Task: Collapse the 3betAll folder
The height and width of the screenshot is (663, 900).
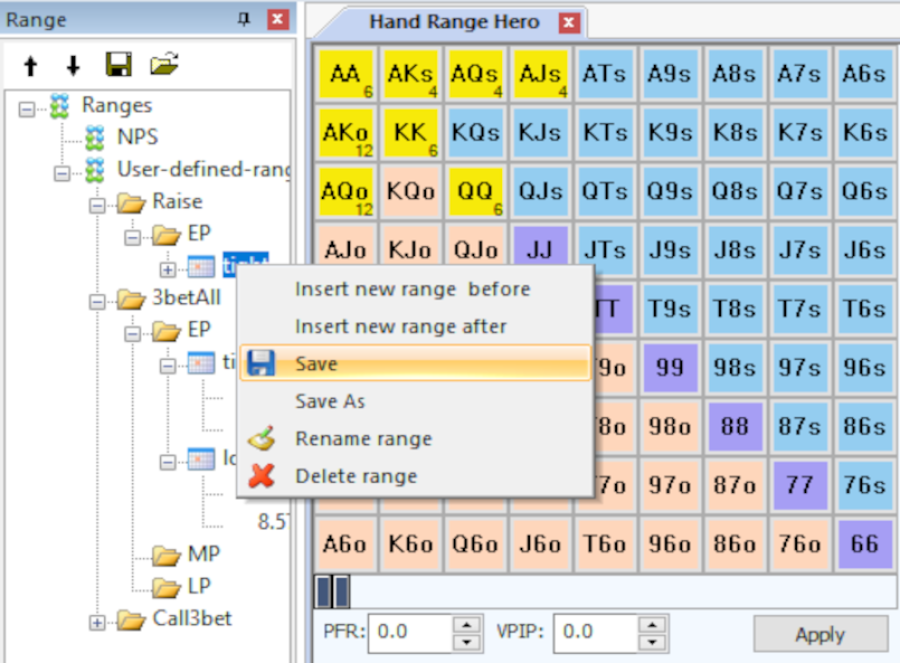Action: (97, 300)
